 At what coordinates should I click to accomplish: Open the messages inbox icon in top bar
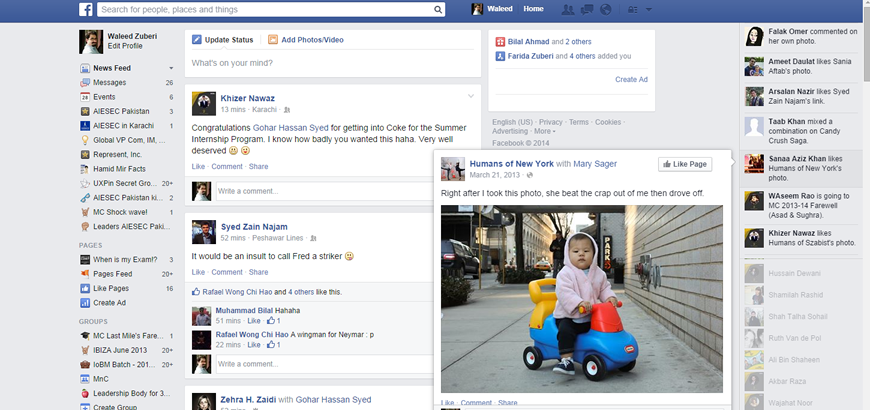pyautogui.click(x=586, y=10)
